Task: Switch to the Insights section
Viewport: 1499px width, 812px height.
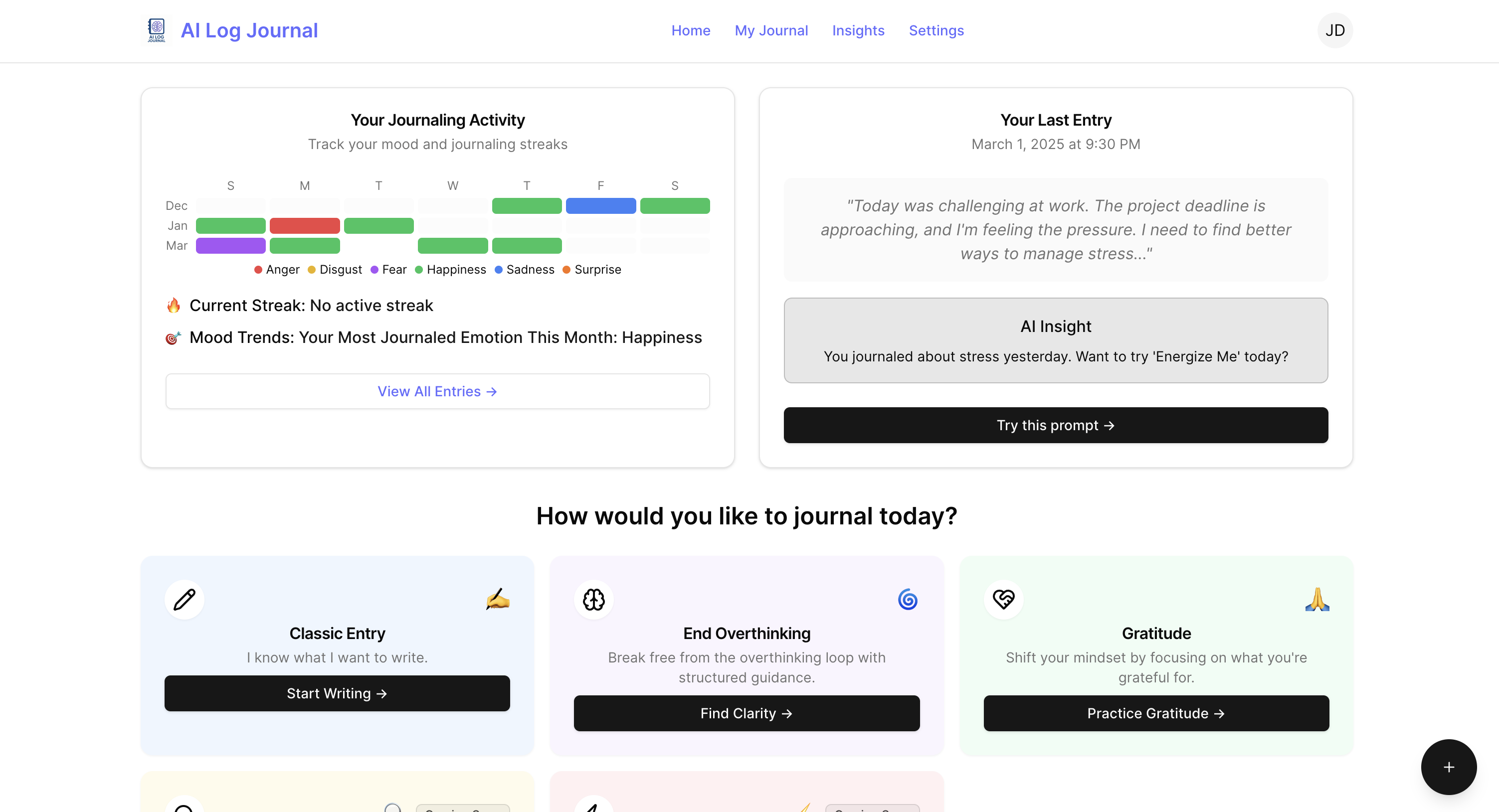Action: click(858, 30)
